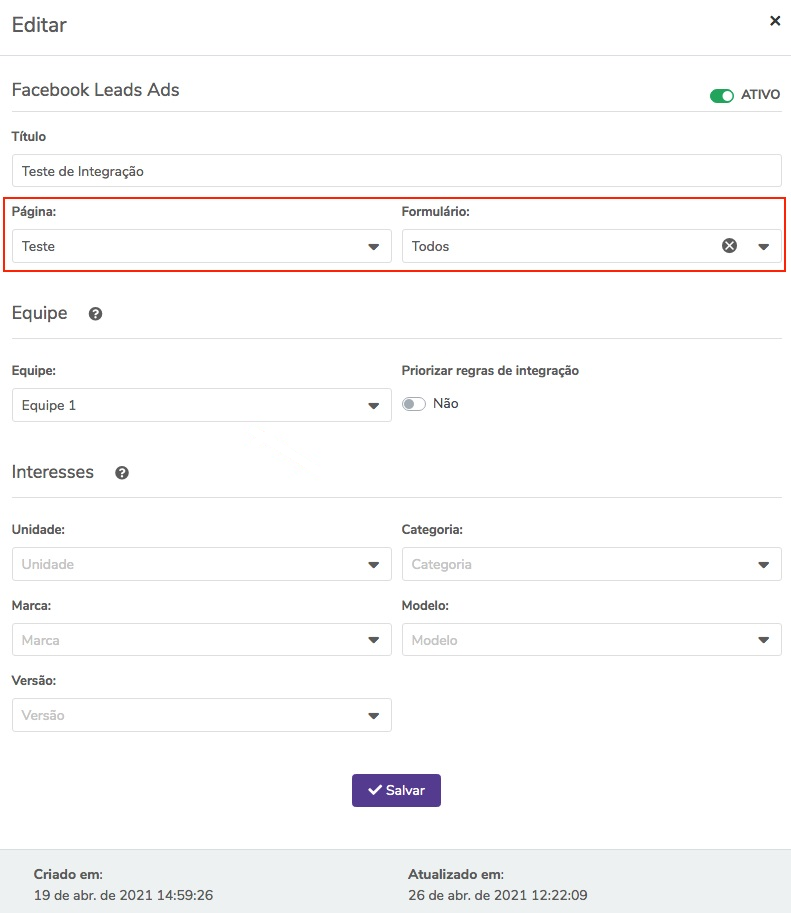
Task: Click the help icon next to Equipe heading
Action: pyautogui.click(x=96, y=314)
